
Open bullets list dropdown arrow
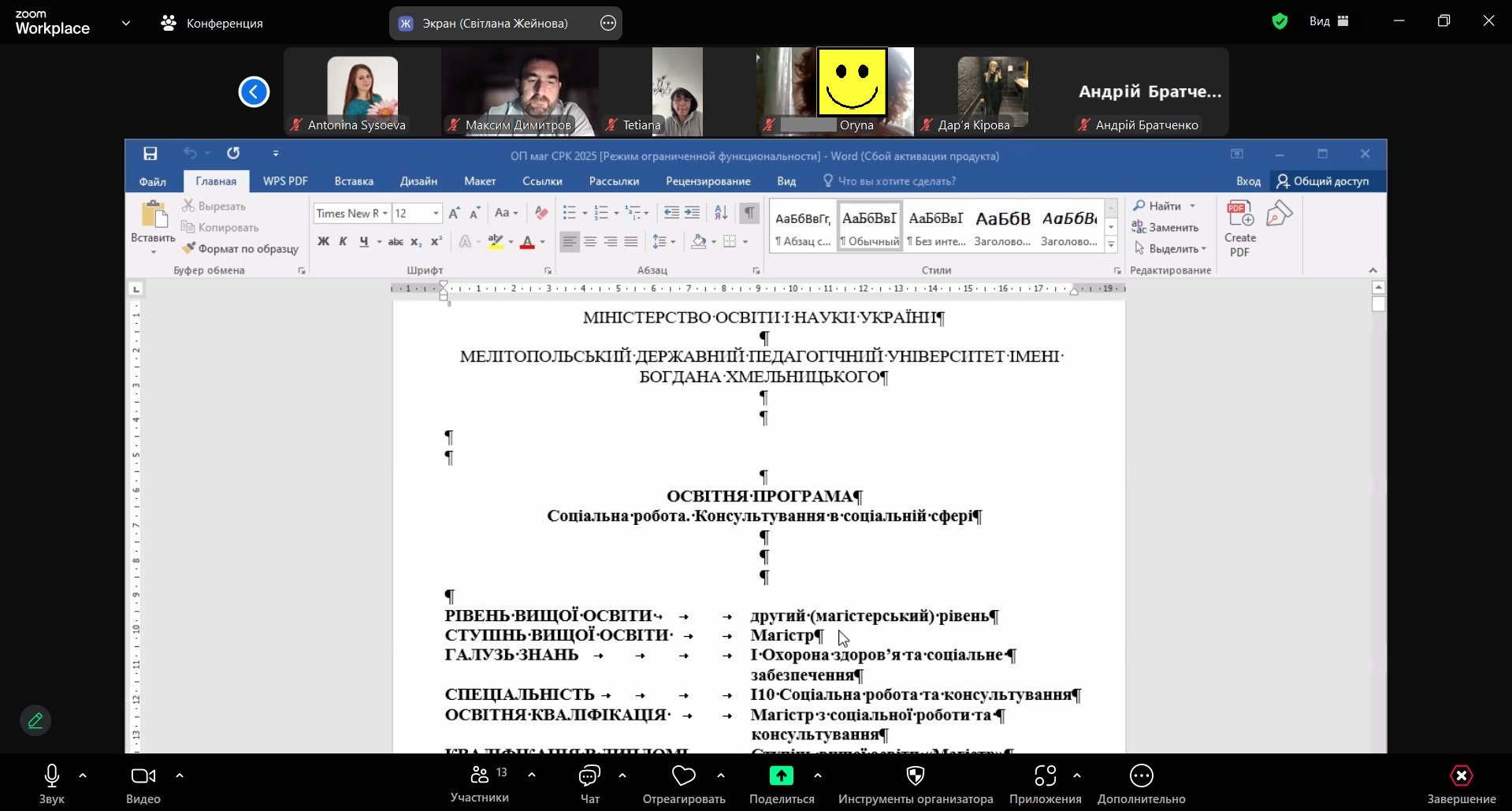pyautogui.click(x=585, y=214)
